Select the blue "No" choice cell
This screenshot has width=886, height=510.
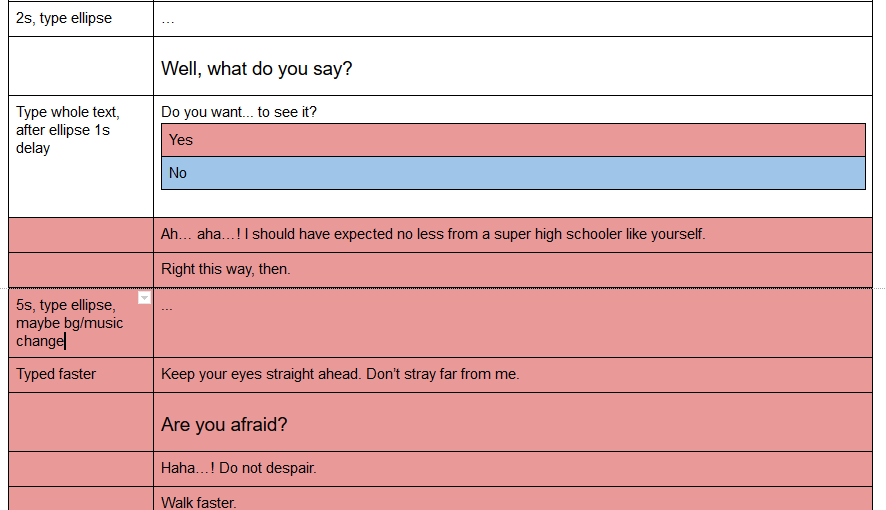click(512, 173)
